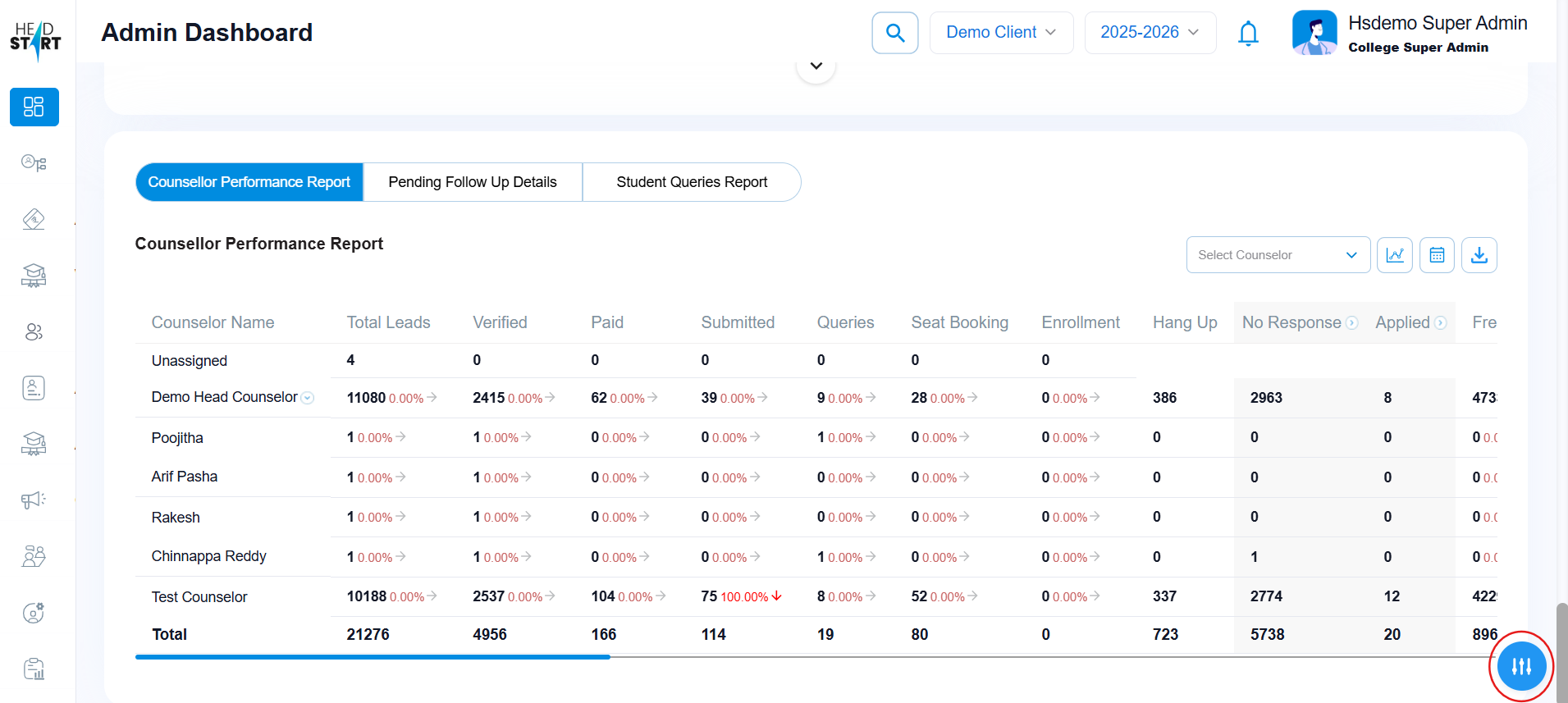Click the table's horizontal scrollbar
Screen dimensions: 1568x703
coord(373,657)
